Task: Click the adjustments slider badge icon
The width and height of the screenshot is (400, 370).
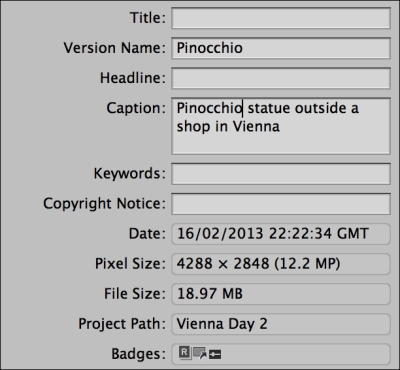Action: pos(215,355)
